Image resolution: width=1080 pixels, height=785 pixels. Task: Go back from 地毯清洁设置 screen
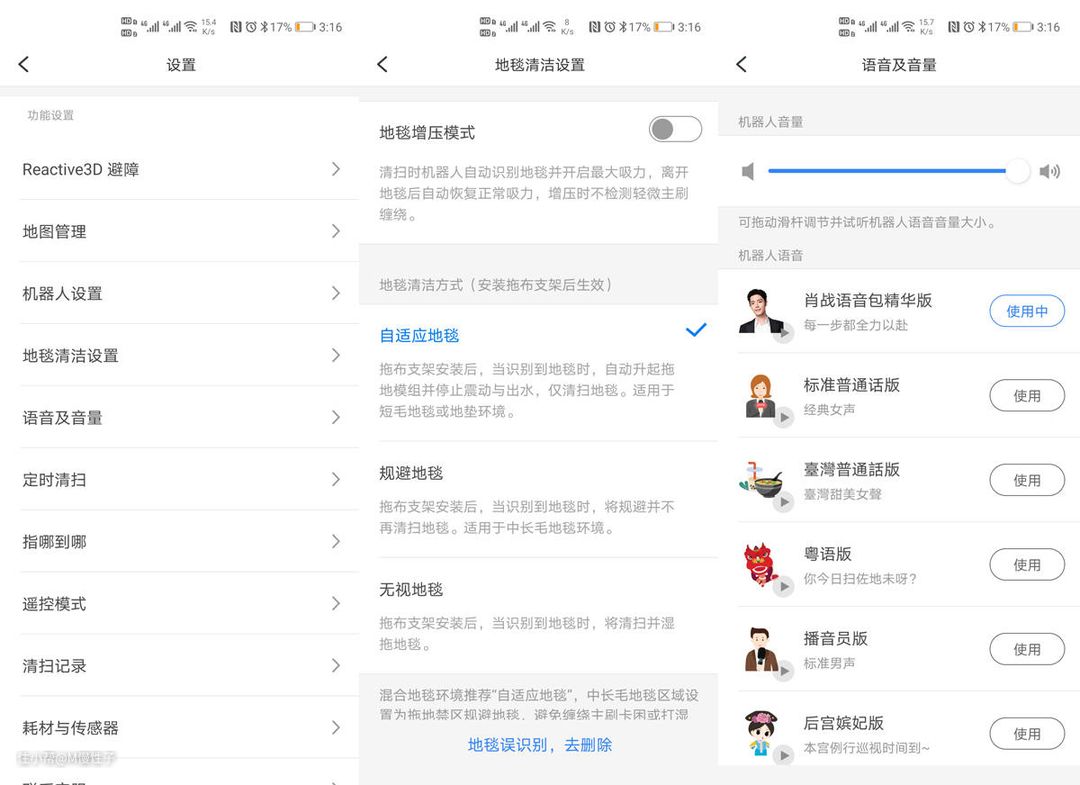click(382, 65)
